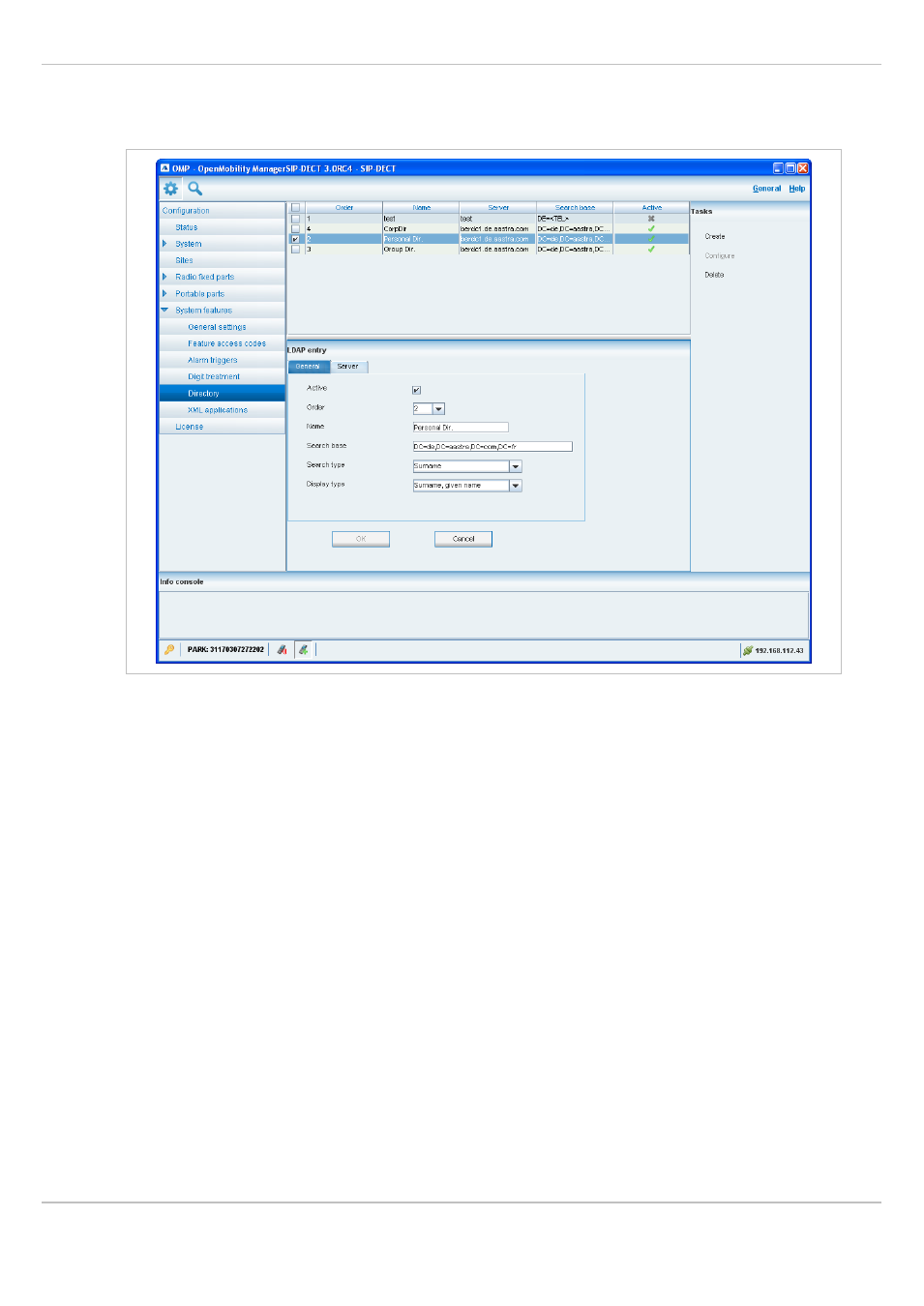Collapse the System features node arrow
Image resolution: width=924 pixels, height=1306 pixels.
(164, 310)
